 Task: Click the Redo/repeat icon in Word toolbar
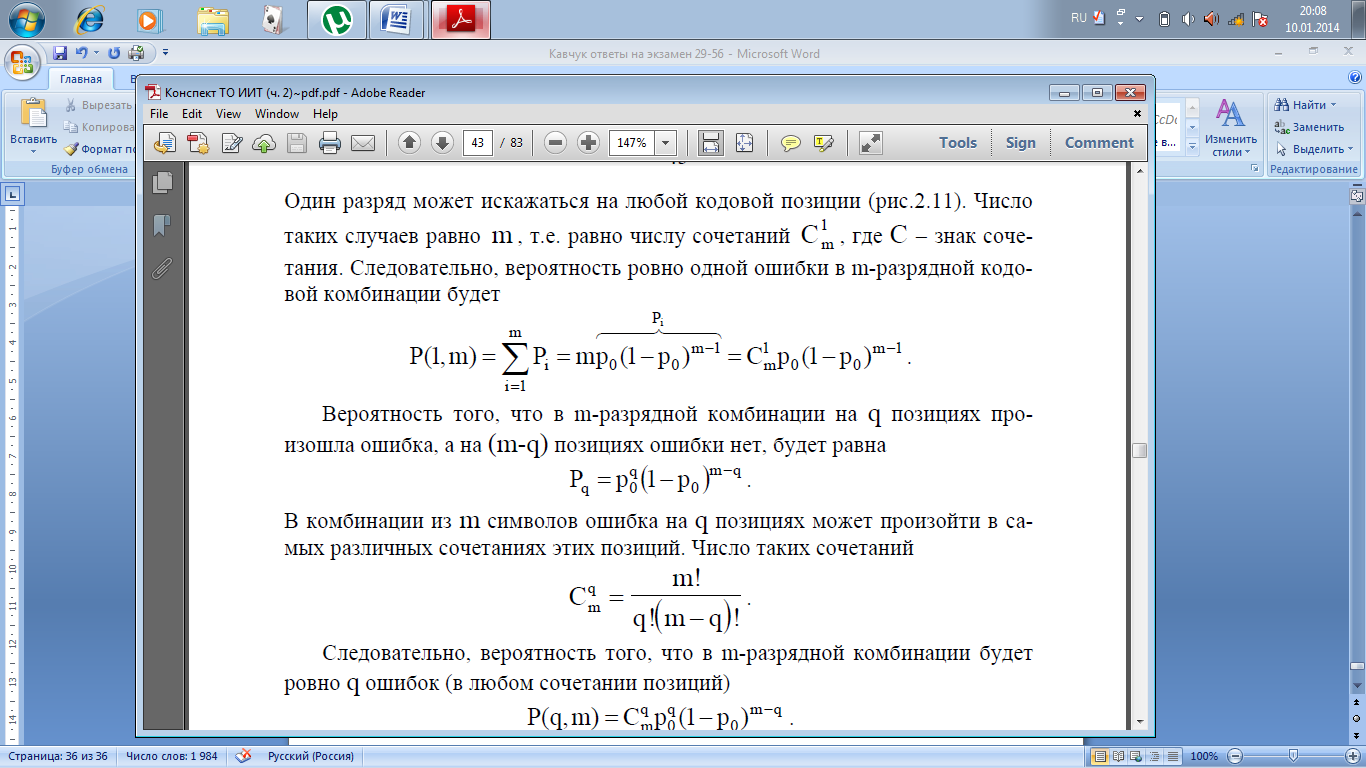pyautogui.click(x=114, y=53)
